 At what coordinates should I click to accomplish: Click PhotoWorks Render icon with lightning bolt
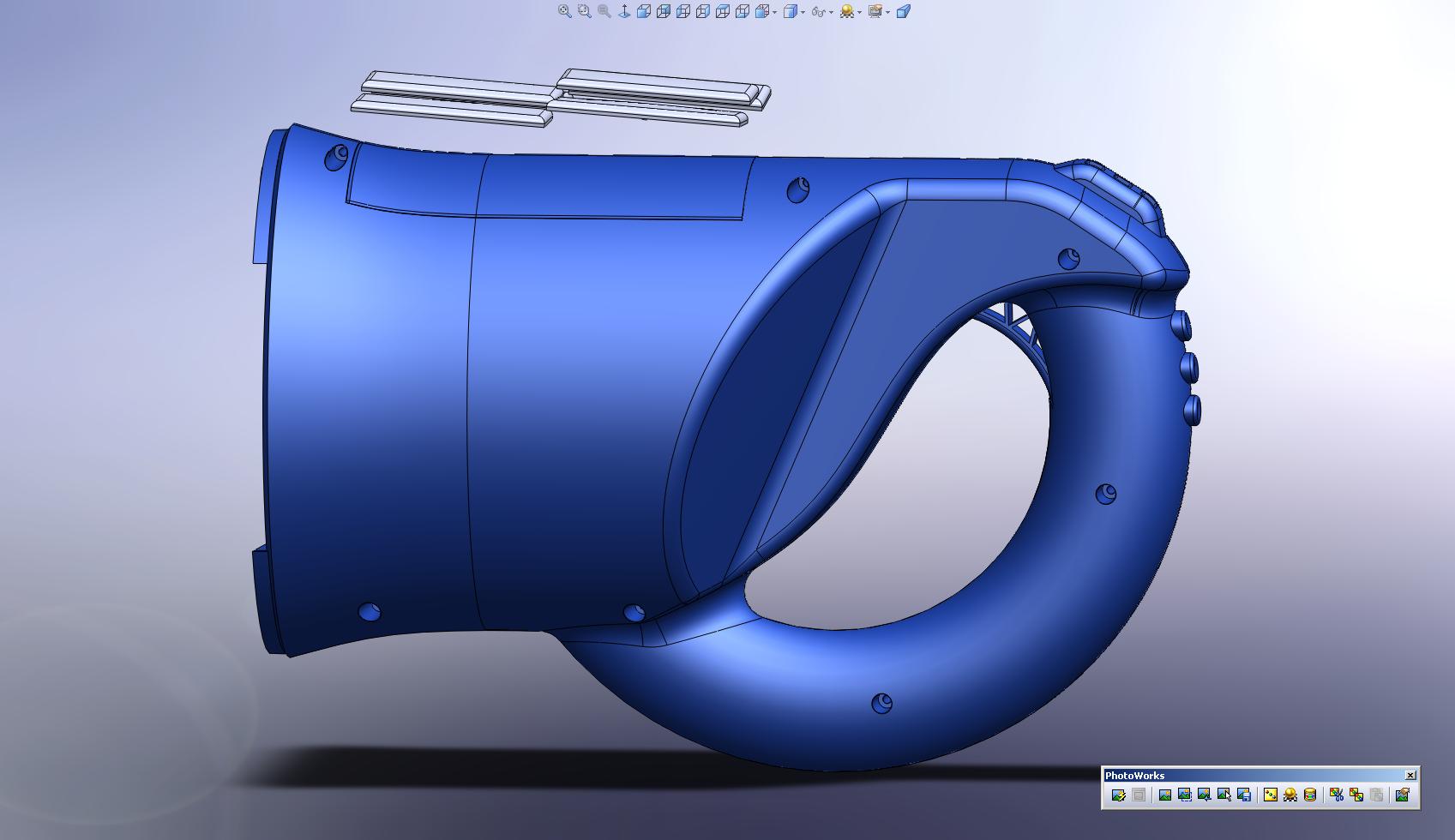coord(1119,795)
